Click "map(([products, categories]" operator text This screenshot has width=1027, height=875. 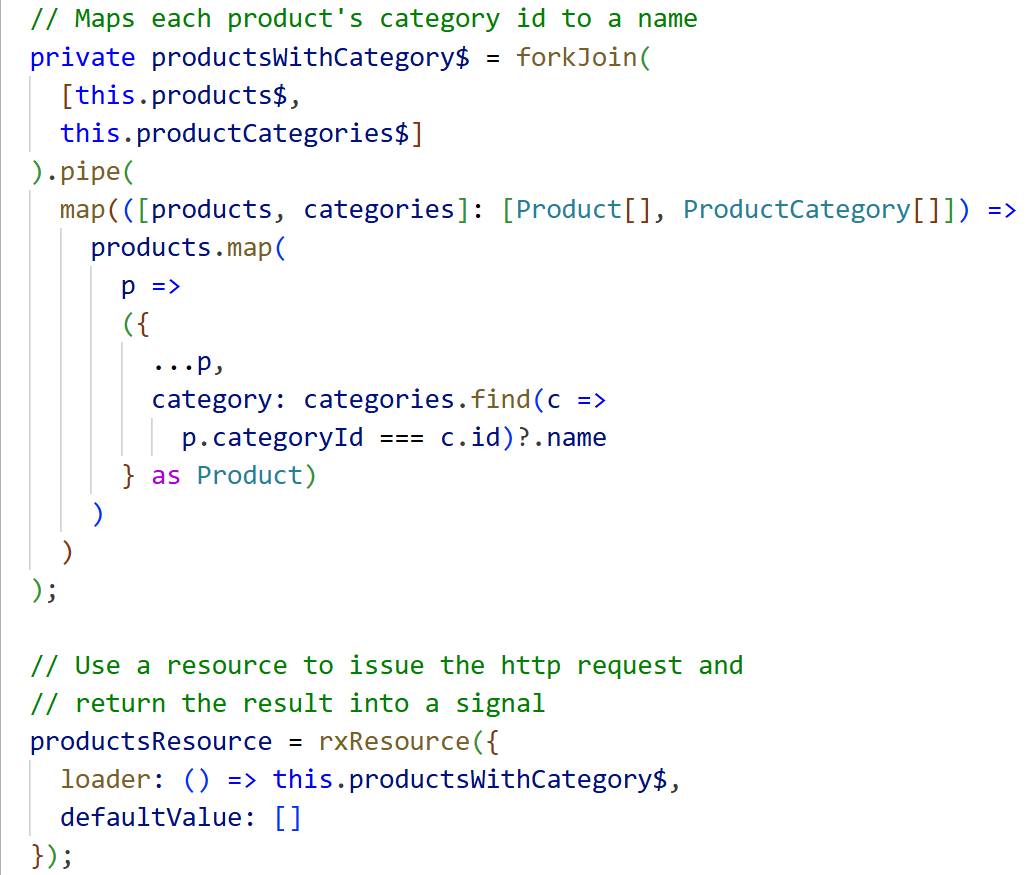[x=265, y=210]
